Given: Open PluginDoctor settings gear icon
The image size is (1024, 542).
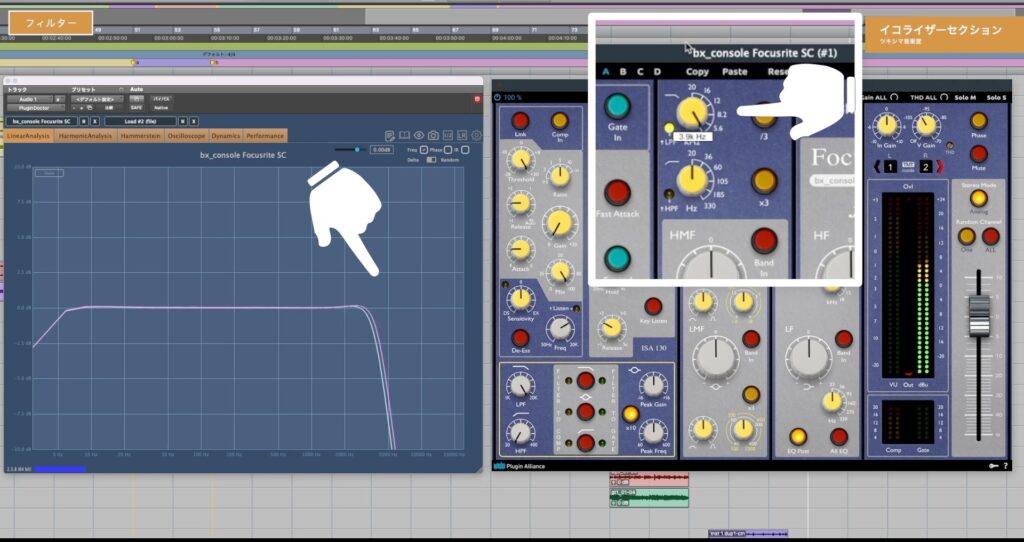Looking at the screenshot, I should pos(476,136).
